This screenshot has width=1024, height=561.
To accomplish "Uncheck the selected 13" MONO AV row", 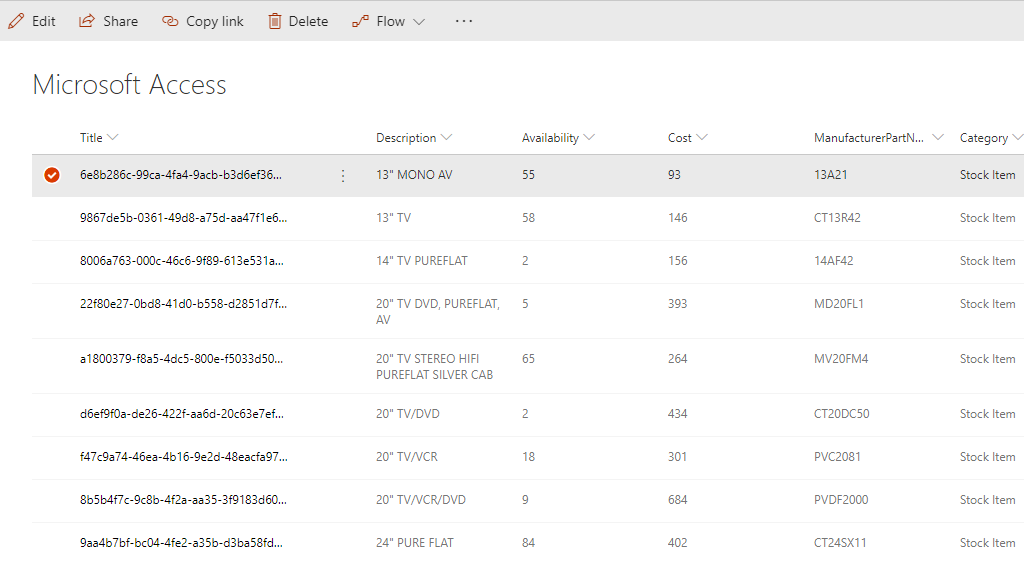I will pyautogui.click(x=52, y=175).
